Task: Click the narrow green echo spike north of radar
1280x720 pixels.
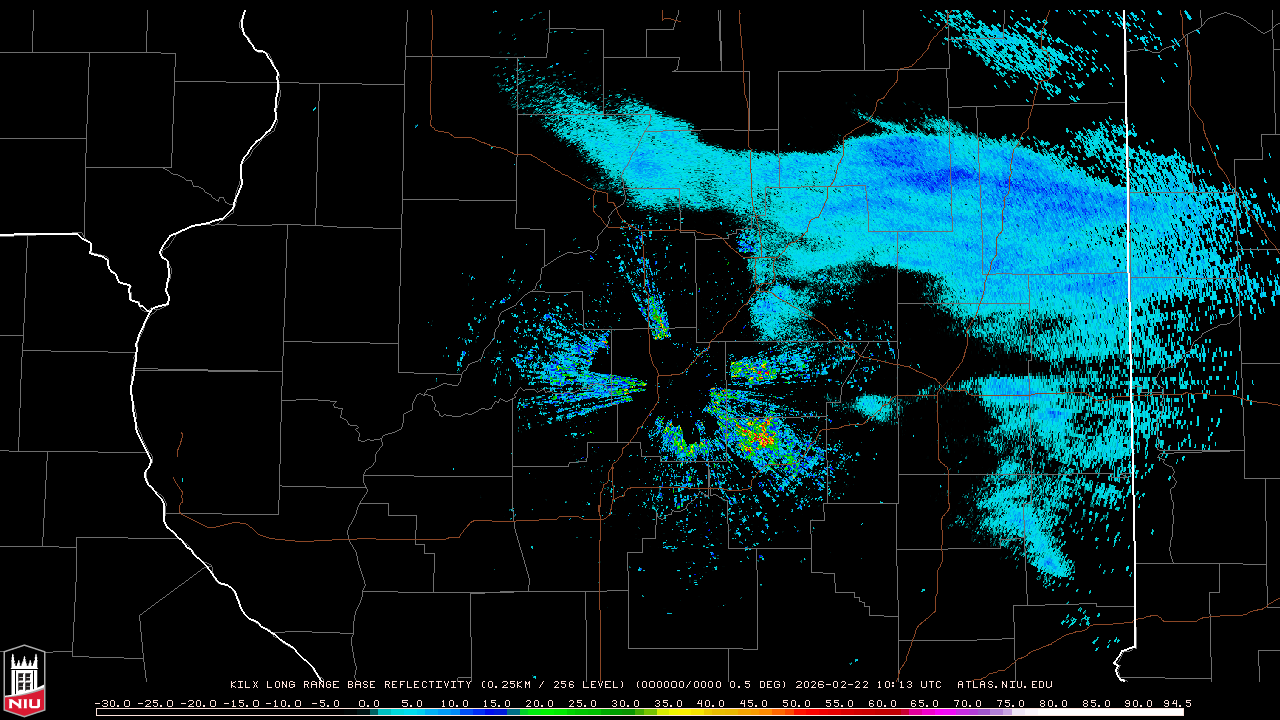Action: point(658,320)
